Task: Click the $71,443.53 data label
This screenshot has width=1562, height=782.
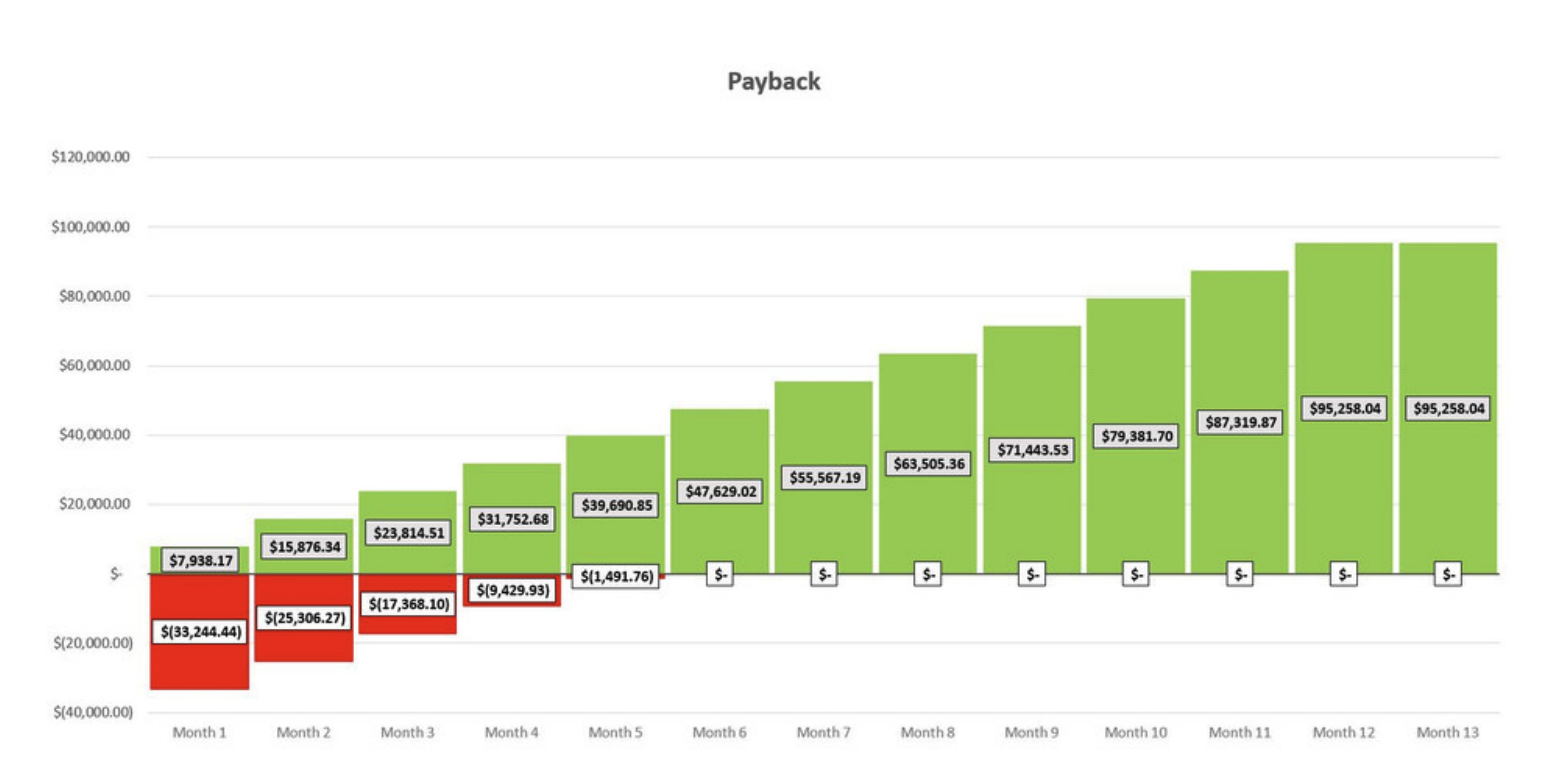Action: [x=1032, y=450]
